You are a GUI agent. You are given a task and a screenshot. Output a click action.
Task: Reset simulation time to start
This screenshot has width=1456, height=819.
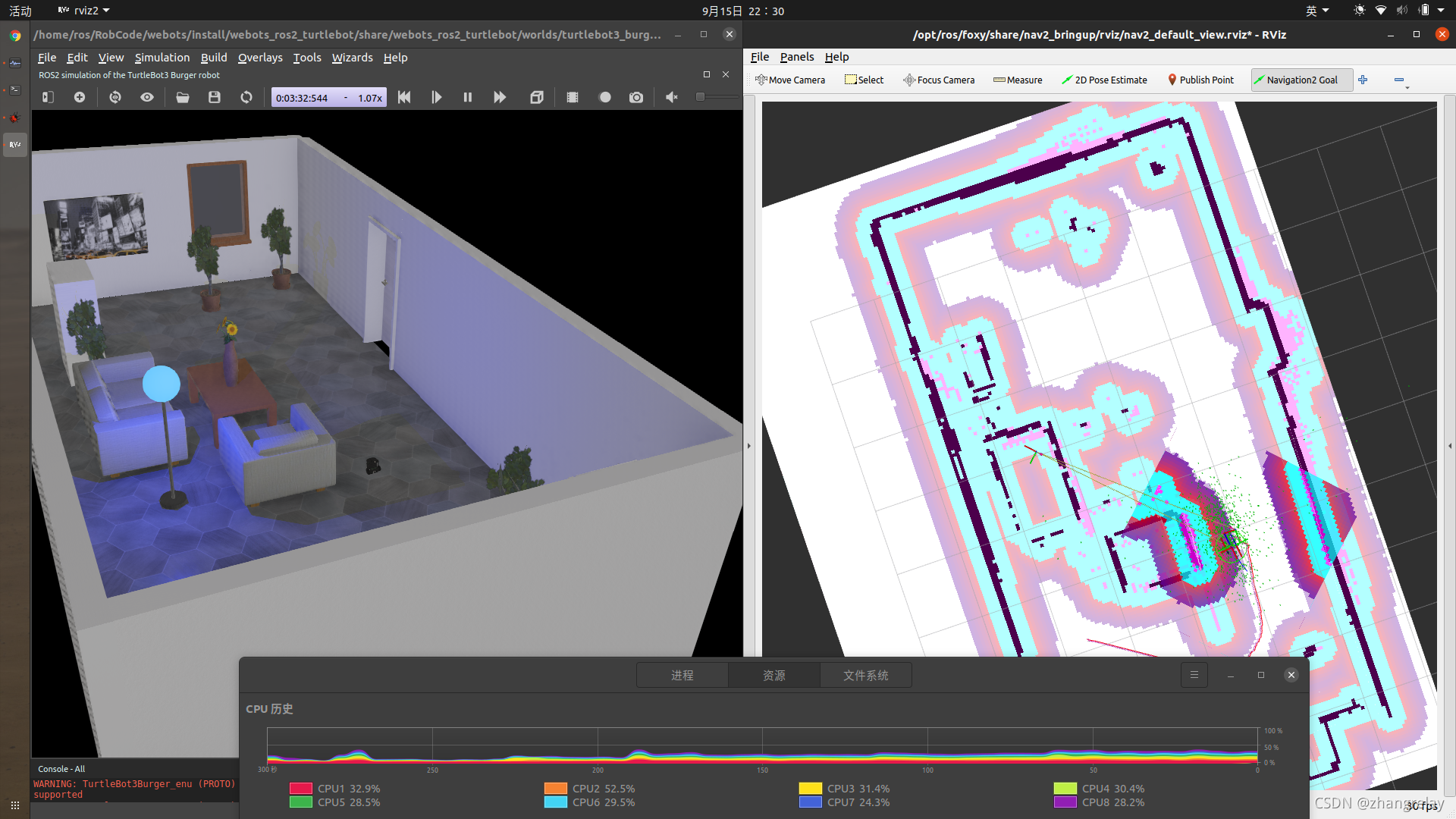point(404,97)
